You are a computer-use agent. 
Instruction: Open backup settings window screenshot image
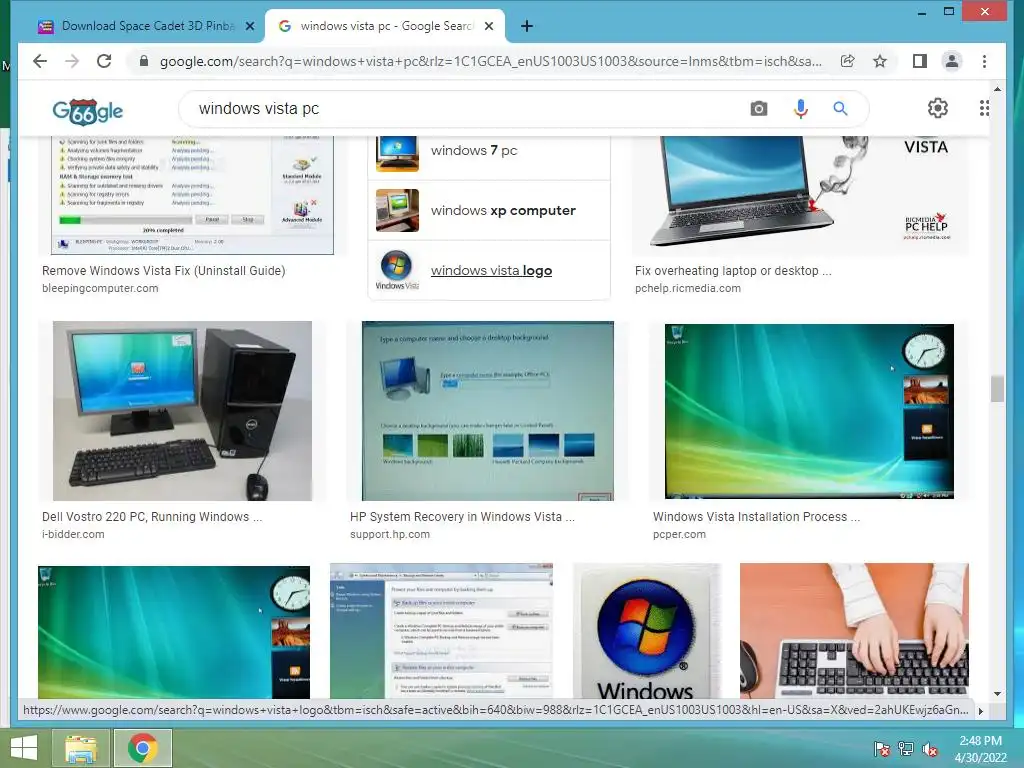tap(441, 631)
